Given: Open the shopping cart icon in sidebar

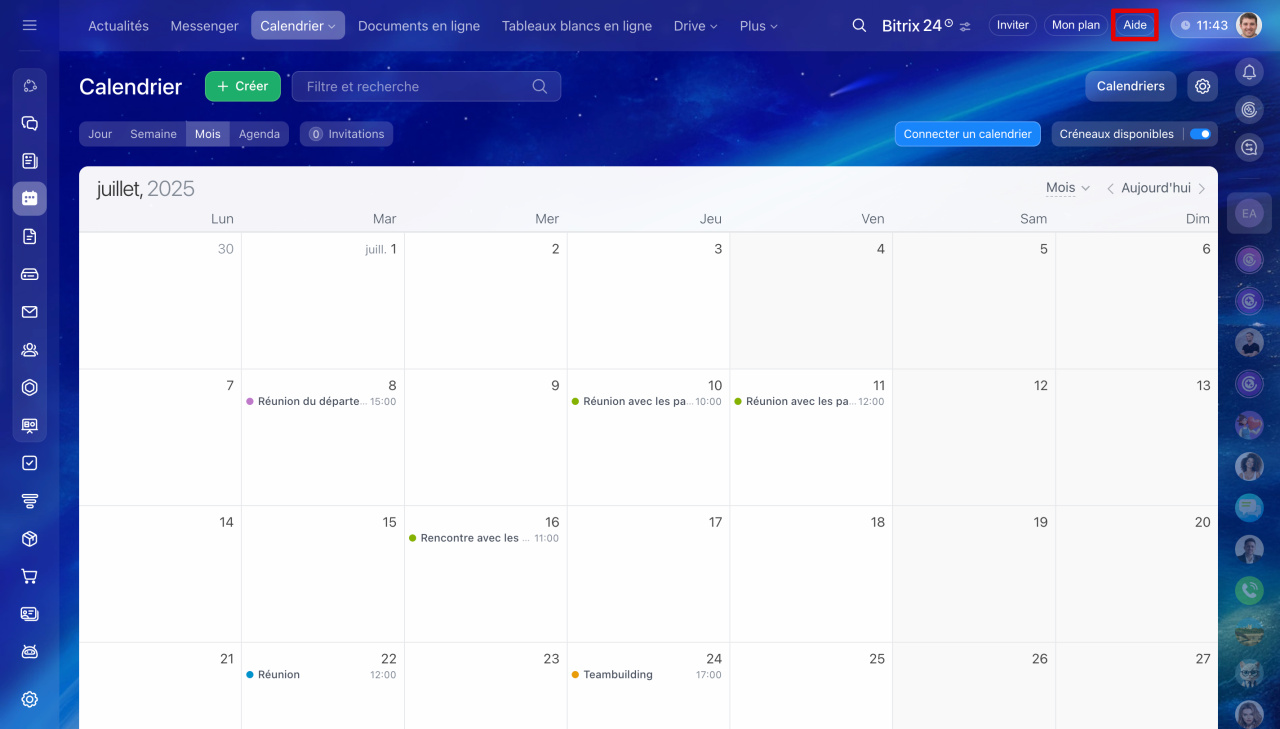Looking at the screenshot, I should [x=29, y=576].
